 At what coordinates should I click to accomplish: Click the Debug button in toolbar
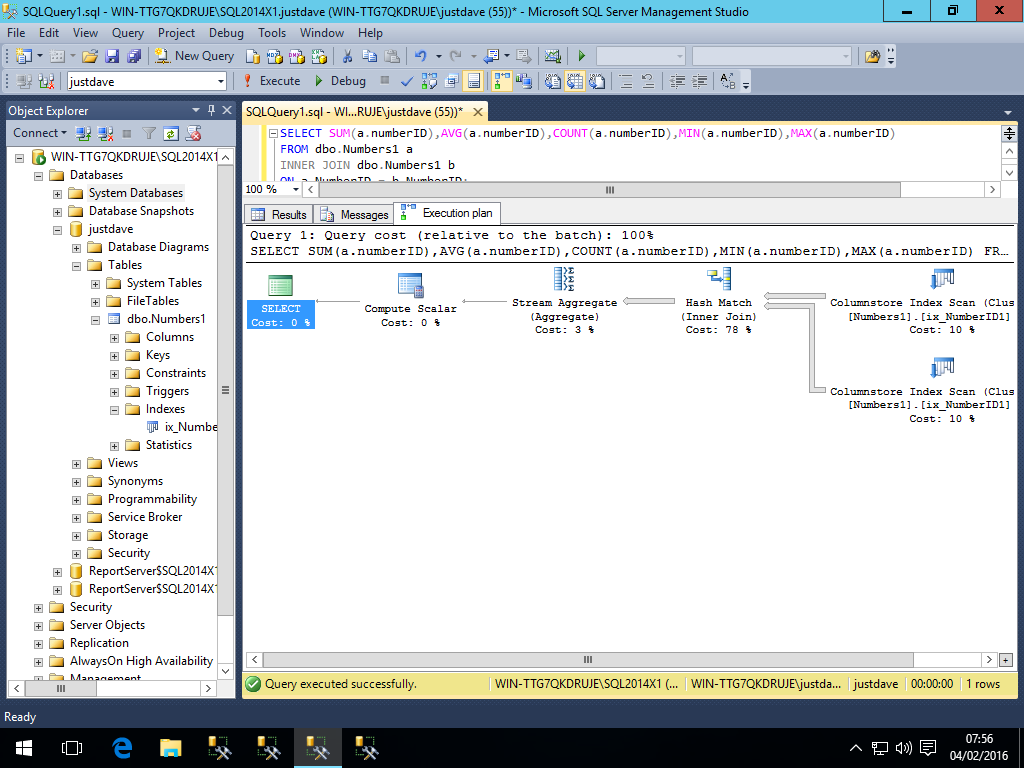[340, 81]
